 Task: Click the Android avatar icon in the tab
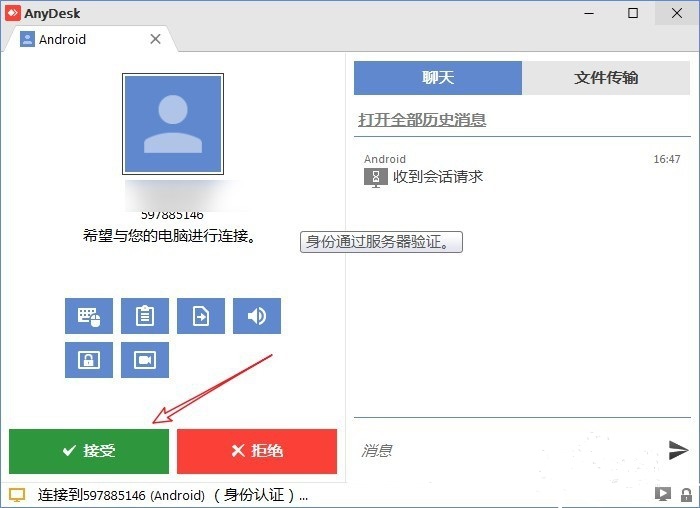point(27,39)
